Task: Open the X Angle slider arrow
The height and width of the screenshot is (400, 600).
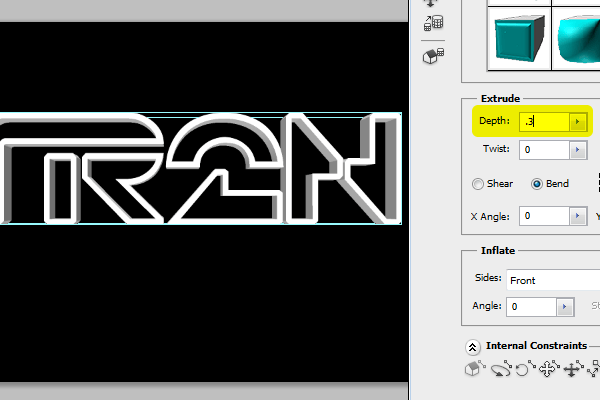Action: click(x=578, y=216)
